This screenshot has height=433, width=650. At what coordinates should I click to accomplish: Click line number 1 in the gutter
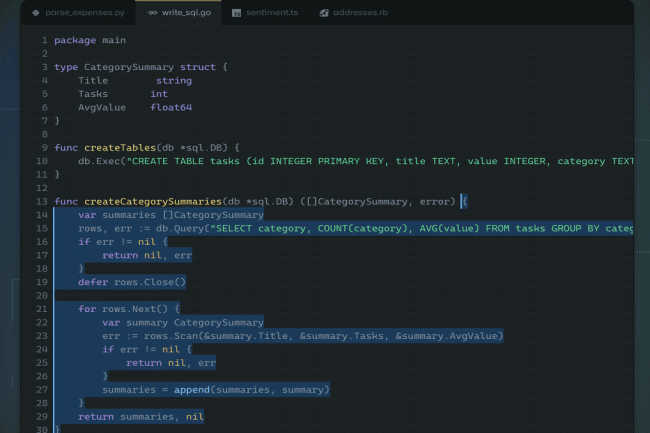tap(44, 40)
